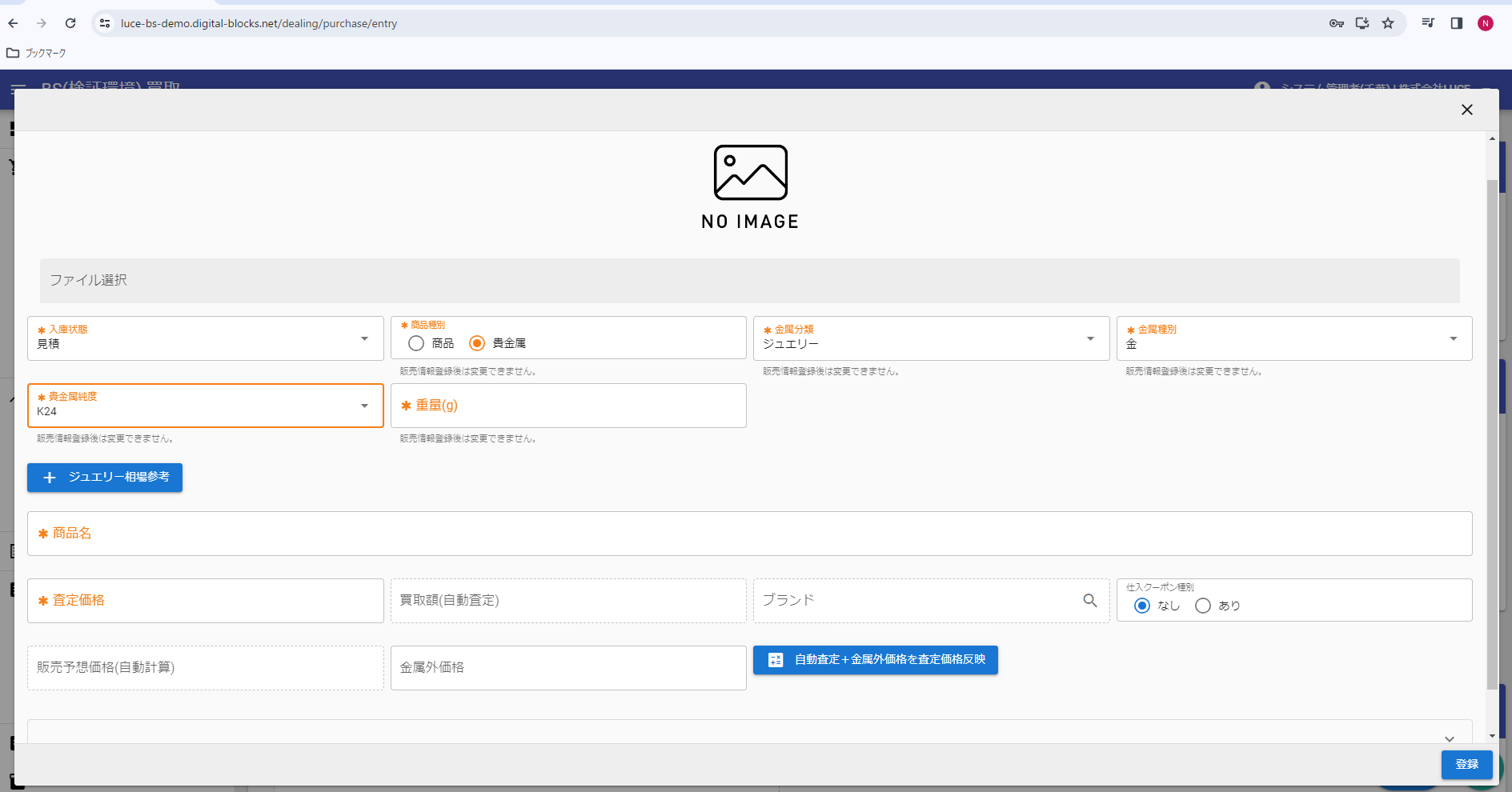This screenshot has width=1512, height=792.
Task: View site information for the address bar
Action: [x=105, y=23]
